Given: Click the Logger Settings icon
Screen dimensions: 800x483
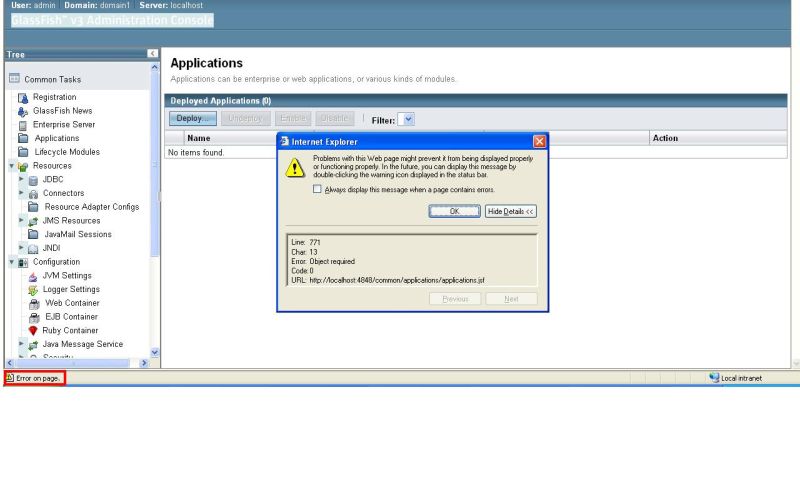Looking at the screenshot, I should [x=33, y=290].
